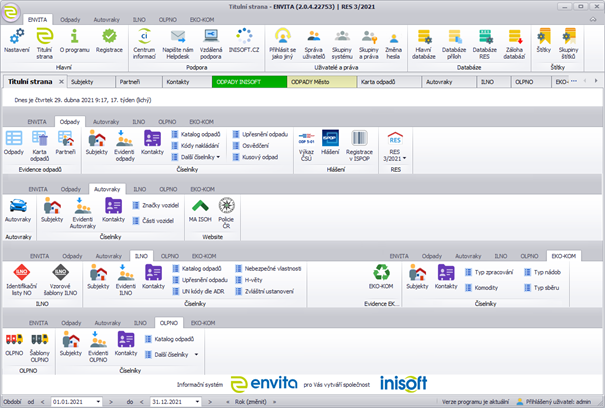
Task: Open Databáze RES in top ribbon
Action: (x=485, y=44)
